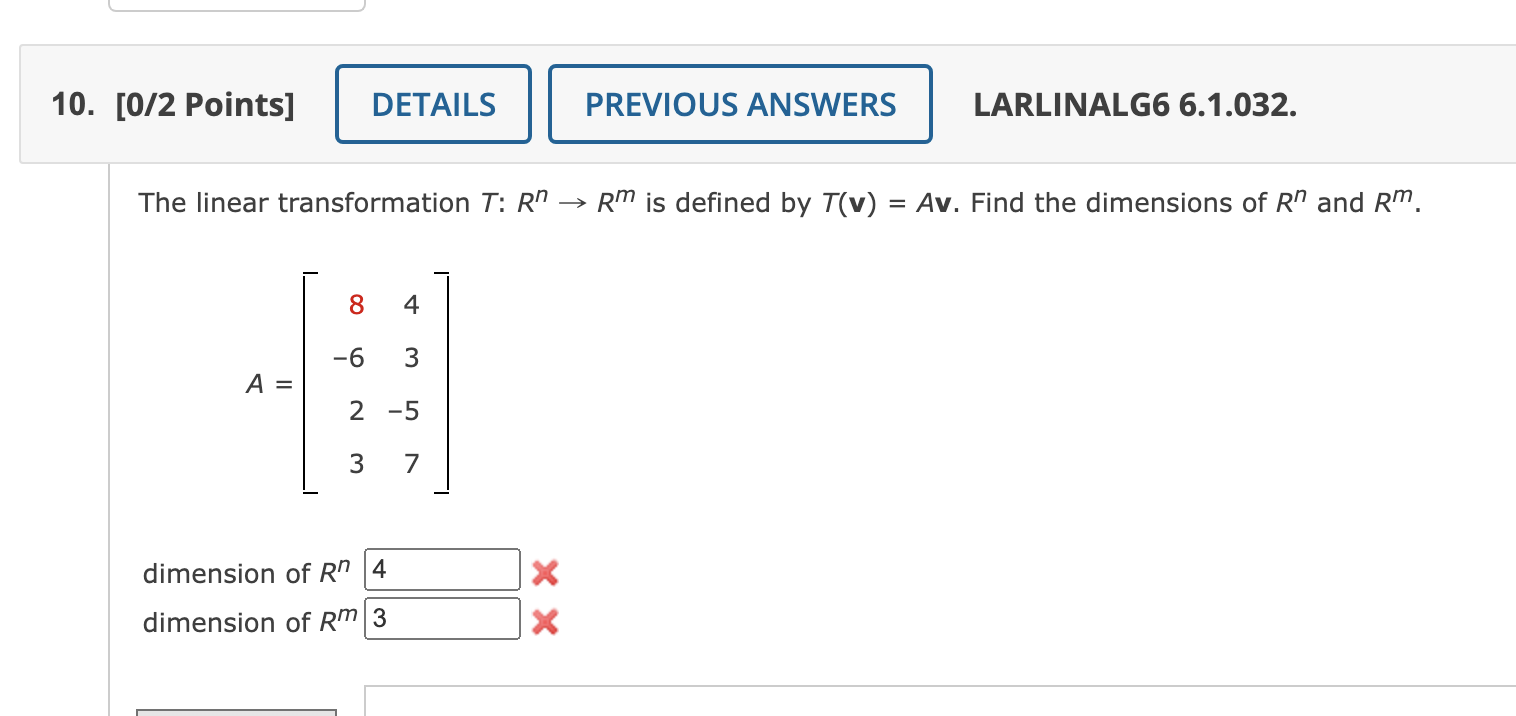The width and height of the screenshot is (1516, 716).
Task: Select the answer value 3 for Rᵐ
Action: point(379,618)
